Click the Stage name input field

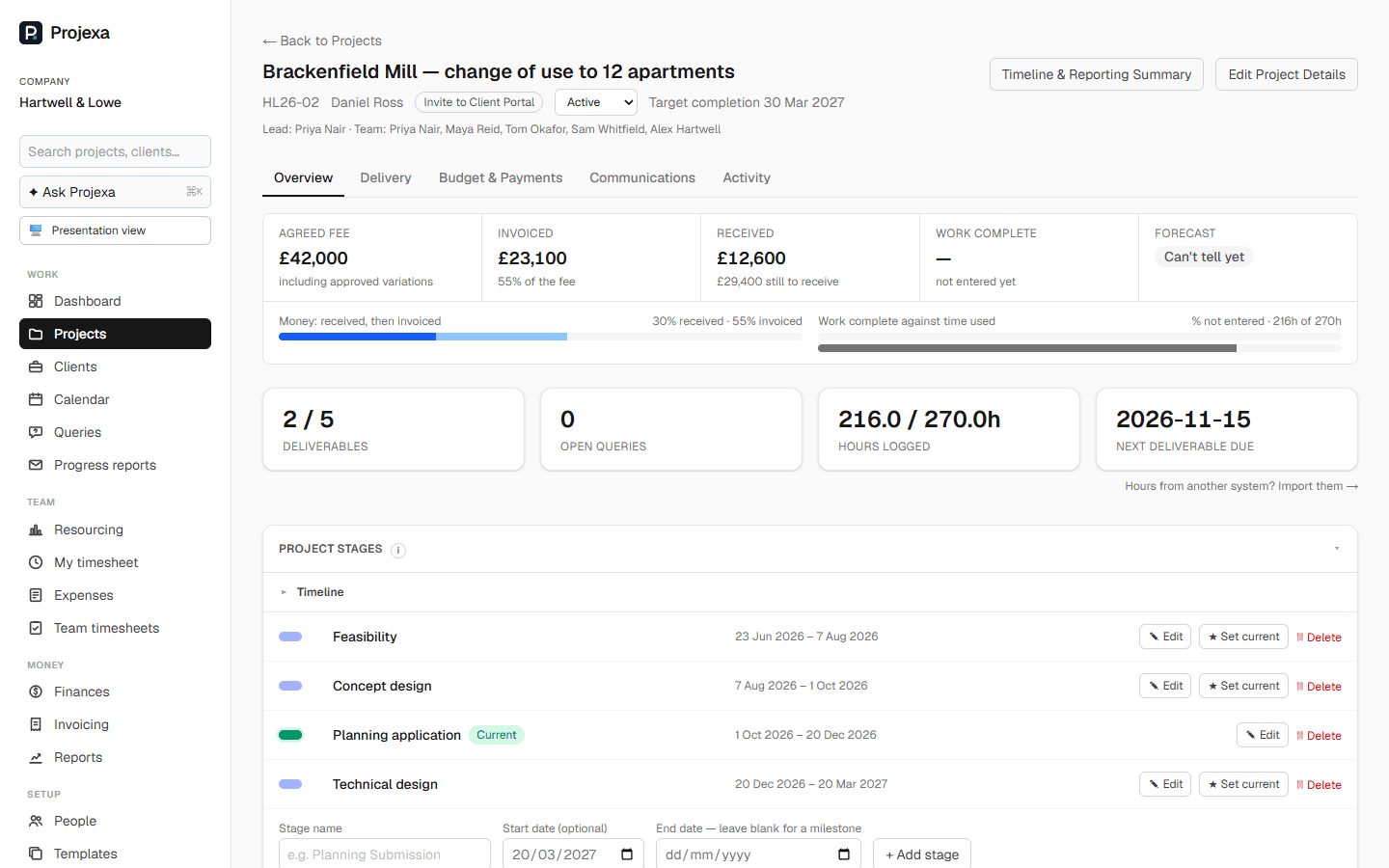(385, 854)
